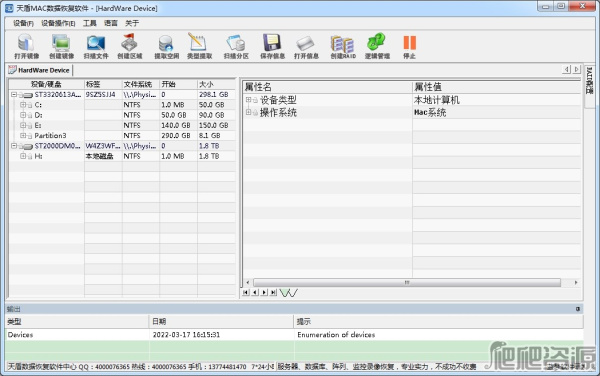The image size is (600, 376).
Task: Expand the D: partition node
Action: pyautogui.click(x=23, y=115)
